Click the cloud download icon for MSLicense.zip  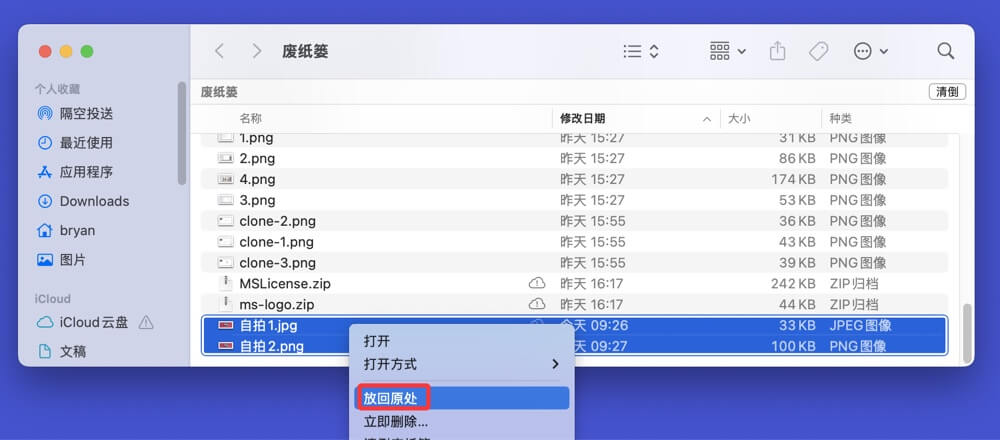[537, 284]
